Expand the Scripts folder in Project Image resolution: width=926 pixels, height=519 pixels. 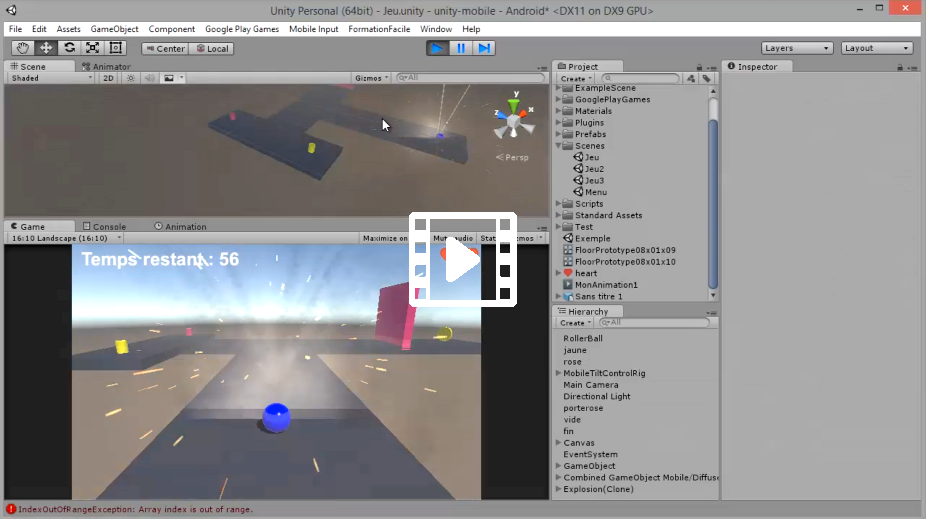click(x=558, y=204)
